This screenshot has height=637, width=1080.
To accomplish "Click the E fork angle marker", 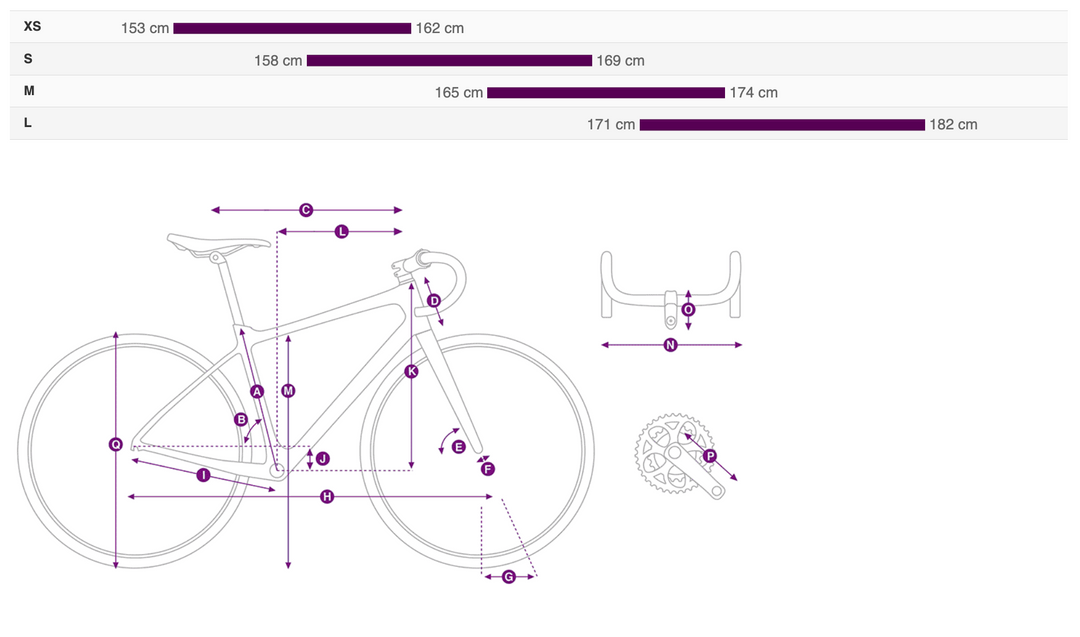I will tap(458, 447).
